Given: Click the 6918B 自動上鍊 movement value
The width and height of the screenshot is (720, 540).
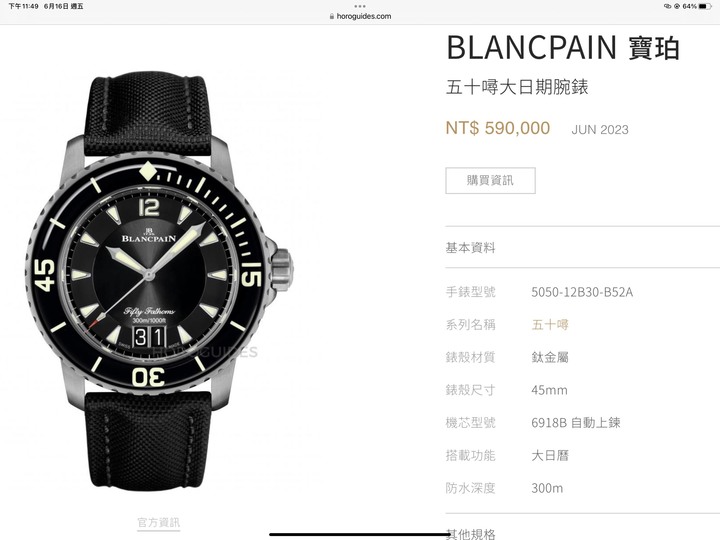Looking at the screenshot, I should coord(576,422).
